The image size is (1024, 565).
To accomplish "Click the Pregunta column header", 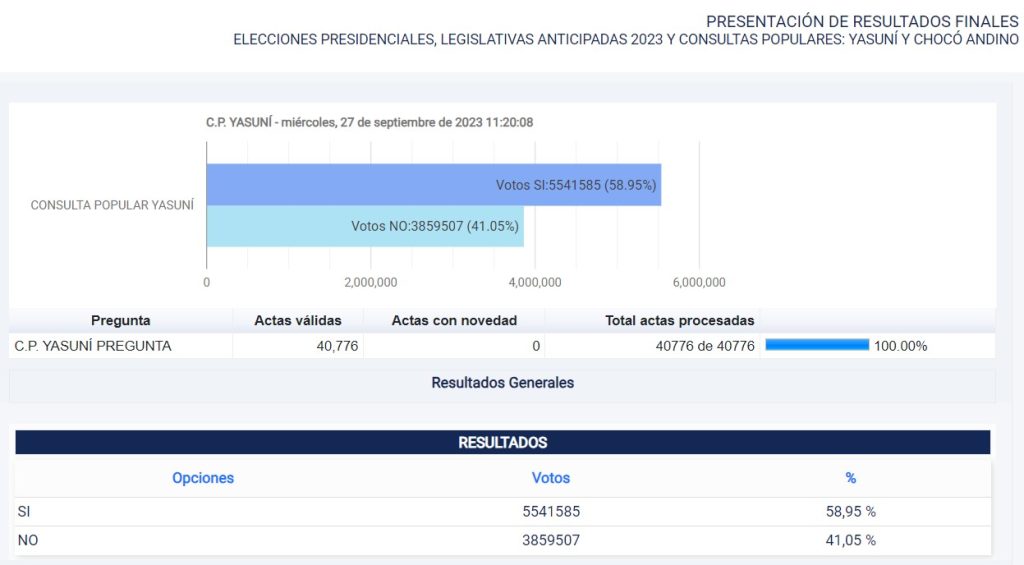I will [121, 321].
